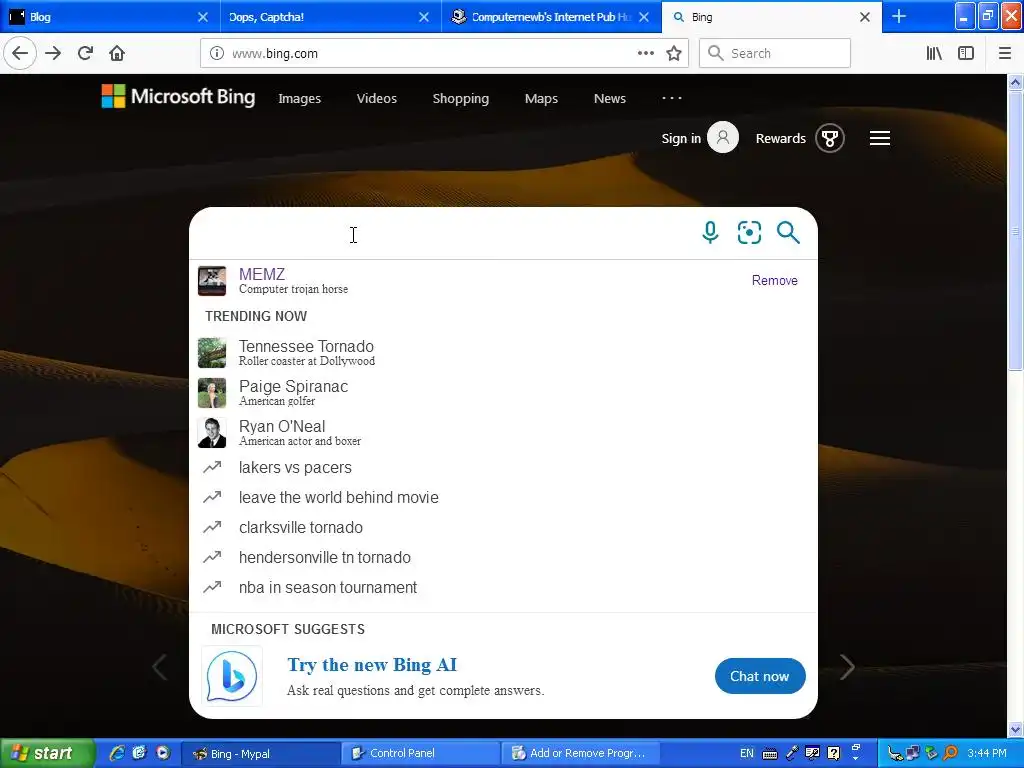
Task: Click Try the new Bing AI heading
Action: coord(372,665)
